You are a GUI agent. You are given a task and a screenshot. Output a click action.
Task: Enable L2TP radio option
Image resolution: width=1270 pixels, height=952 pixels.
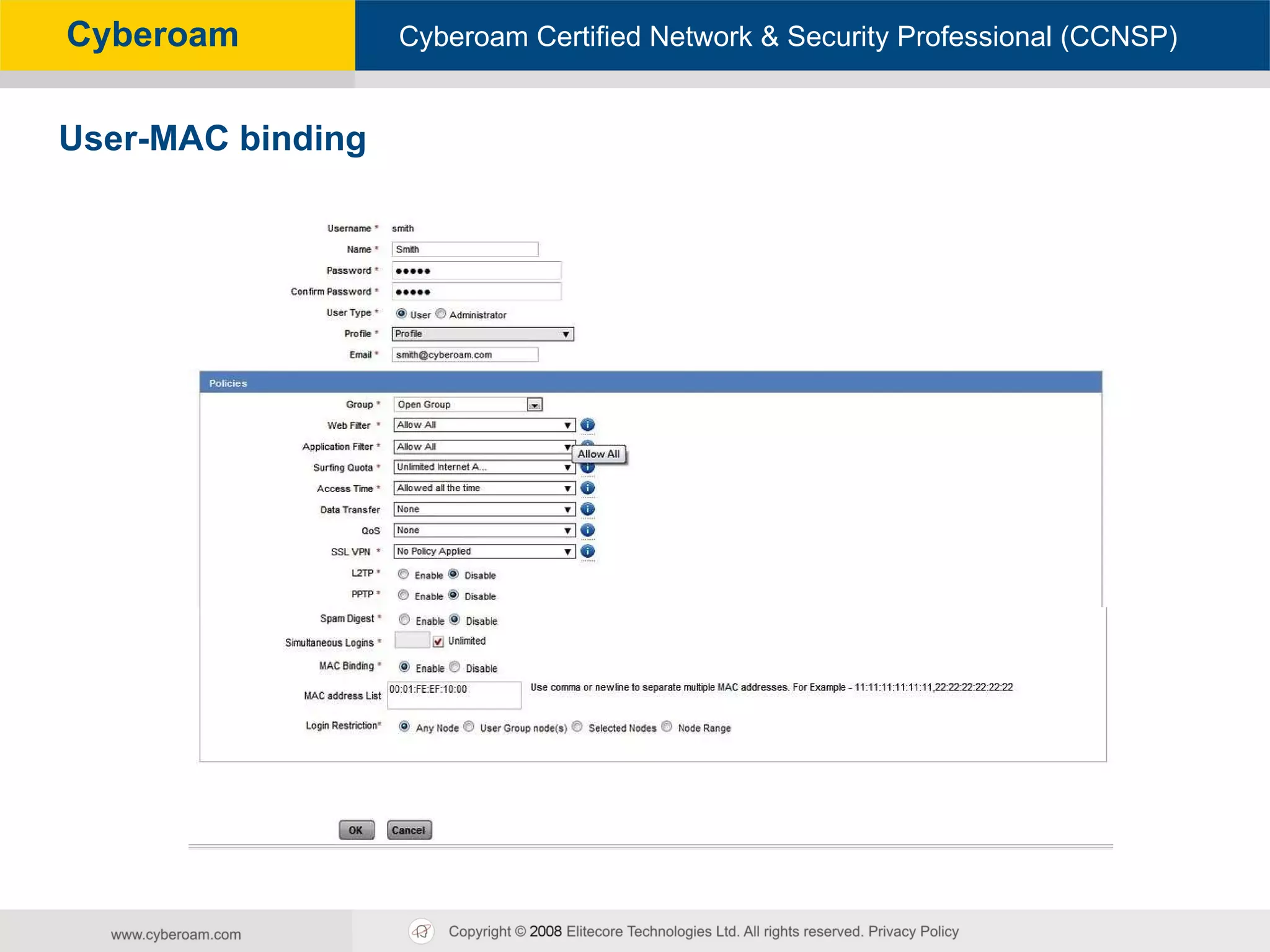(403, 574)
